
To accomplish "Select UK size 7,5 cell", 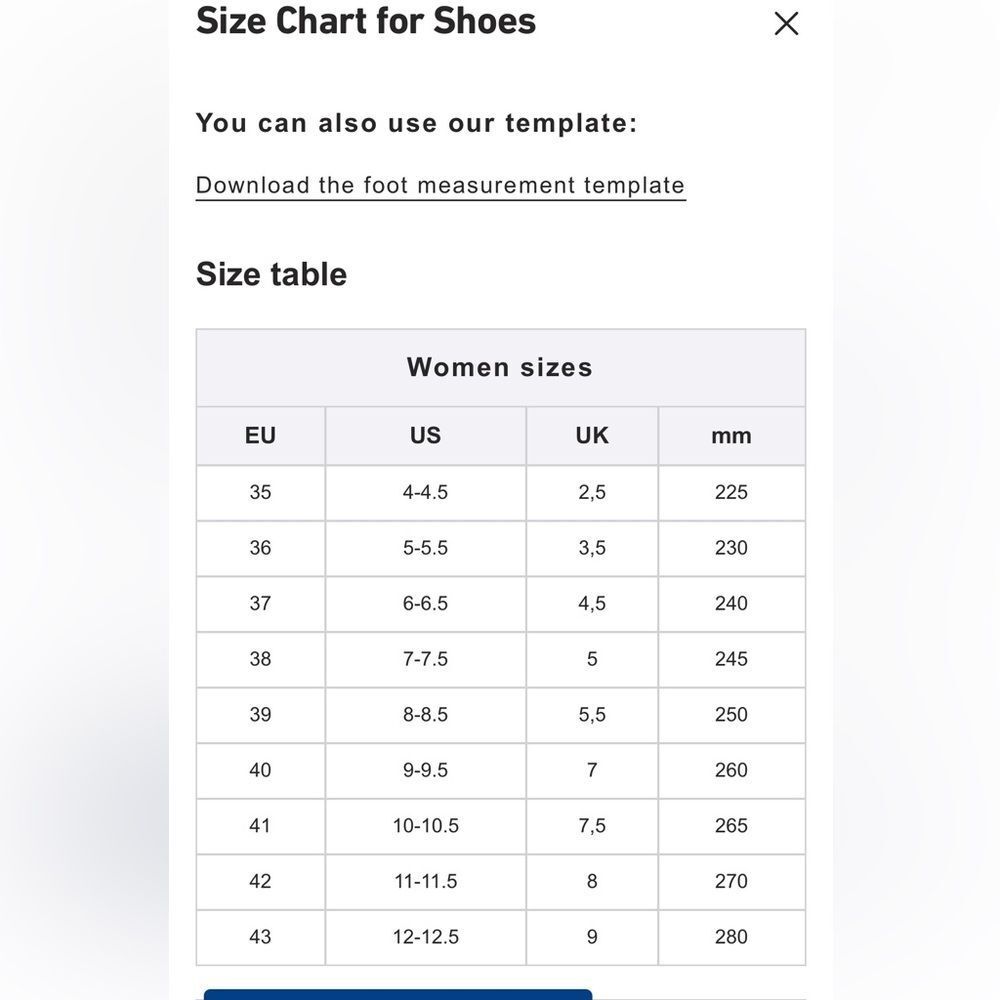I will (x=592, y=825).
